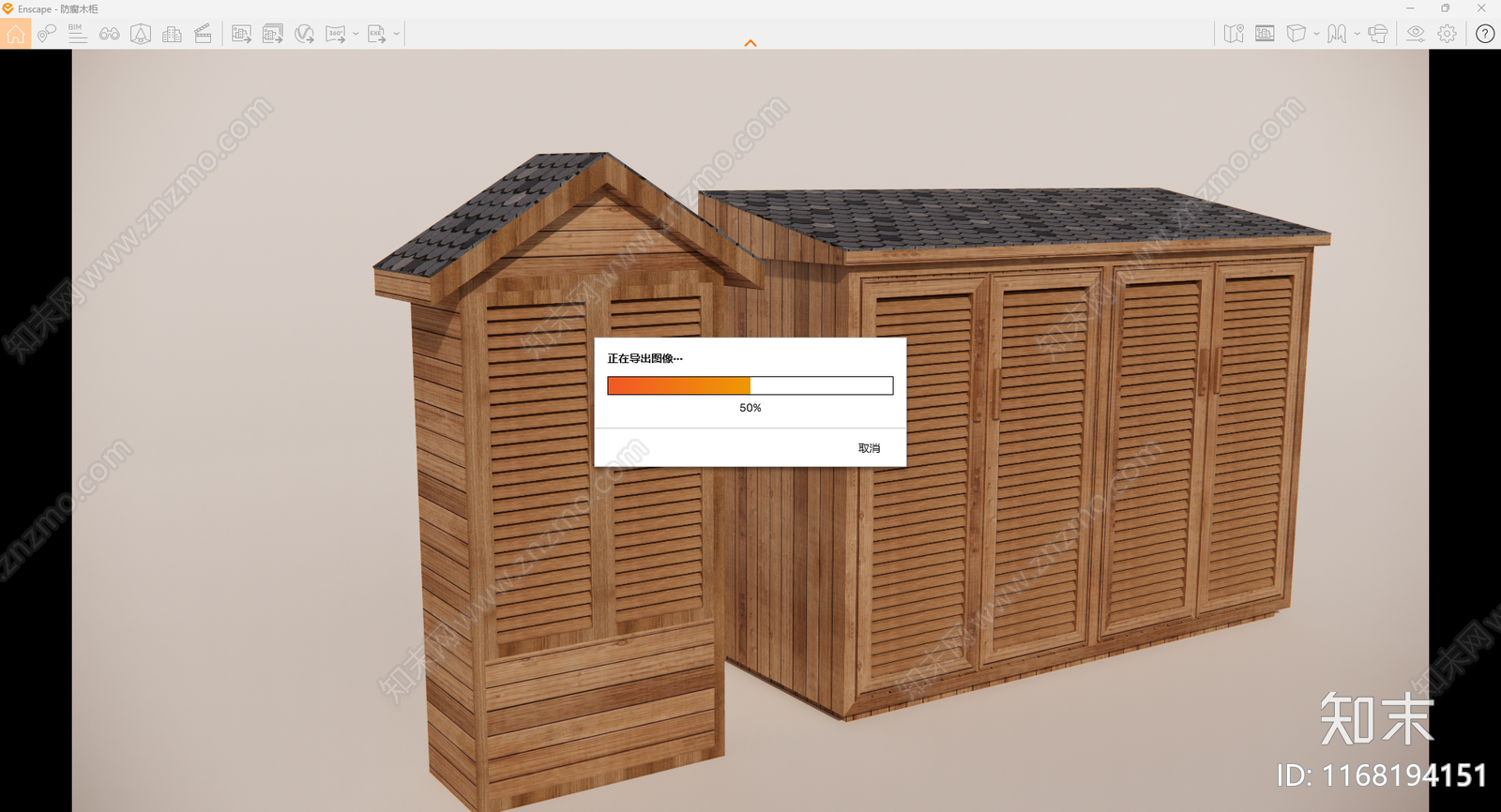Open the collaborative annotations speech-bubble icon
1501x812 pixels.
[x=47, y=35]
